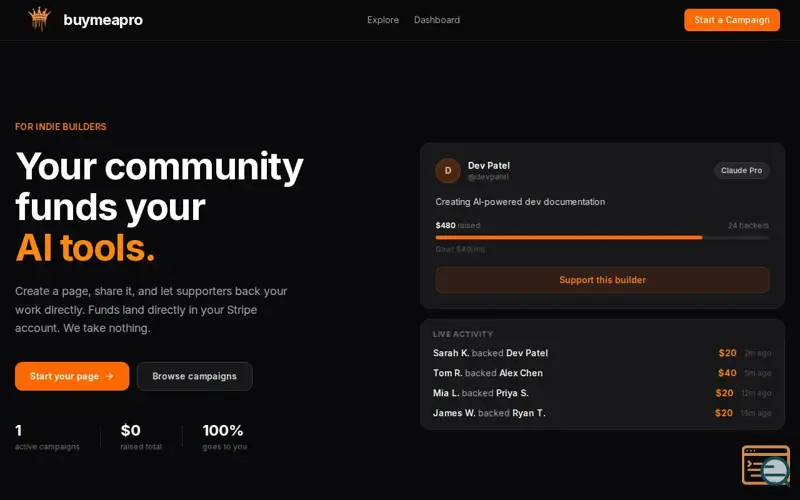Click the $0 raised total stat
The height and width of the screenshot is (500, 800).
click(141, 437)
